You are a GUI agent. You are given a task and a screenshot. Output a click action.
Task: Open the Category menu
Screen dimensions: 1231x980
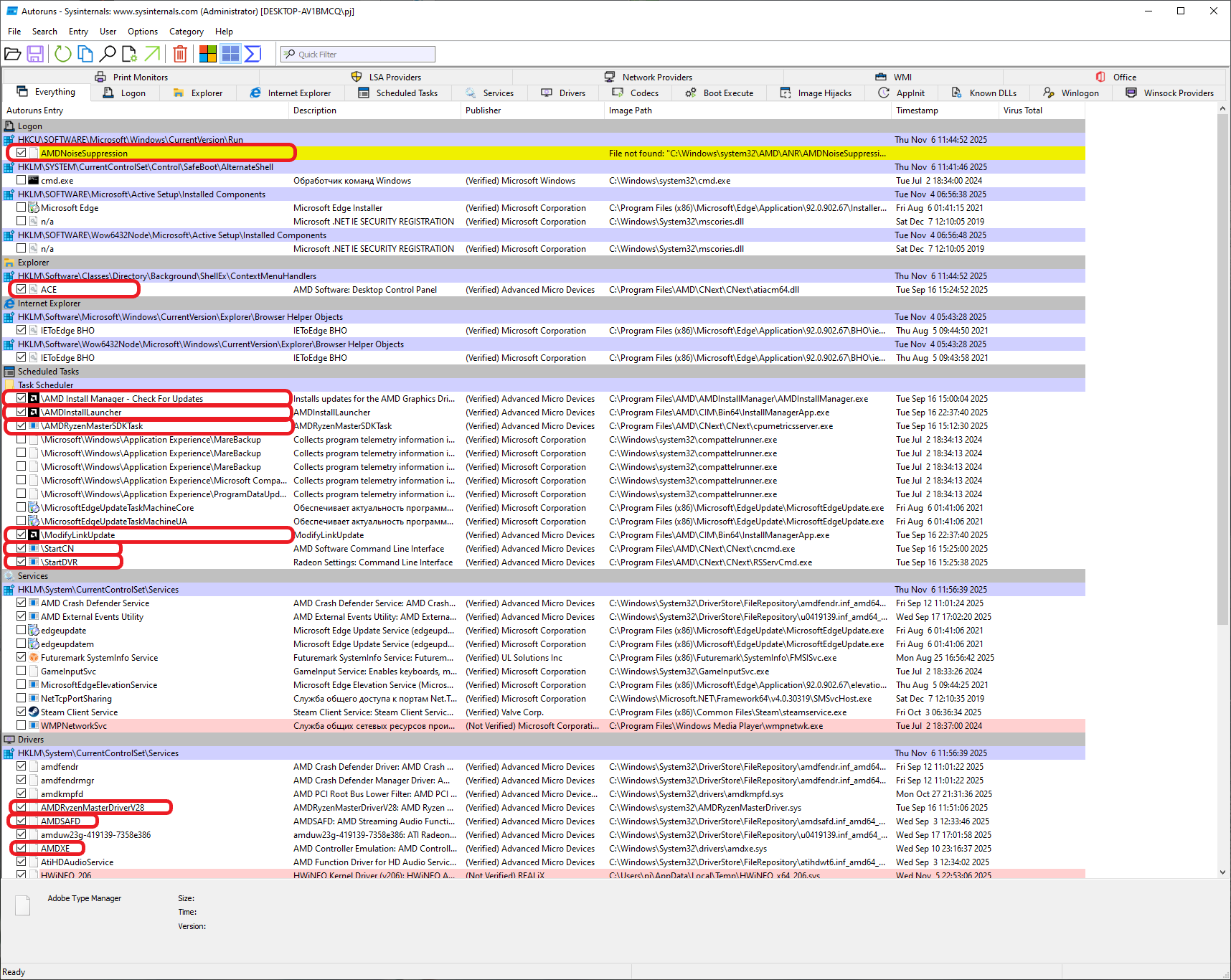187,32
